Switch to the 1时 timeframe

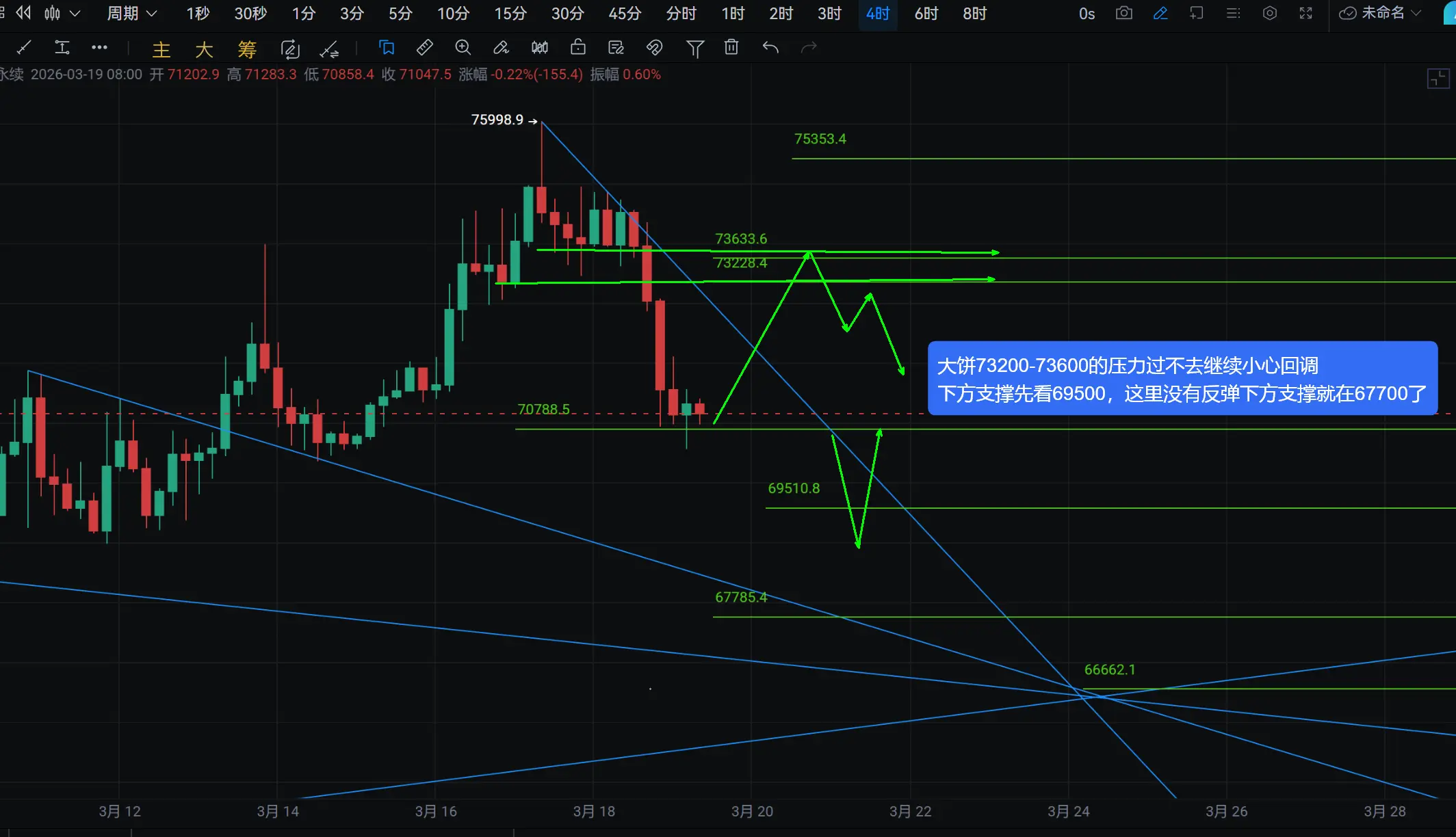pos(733,13)
